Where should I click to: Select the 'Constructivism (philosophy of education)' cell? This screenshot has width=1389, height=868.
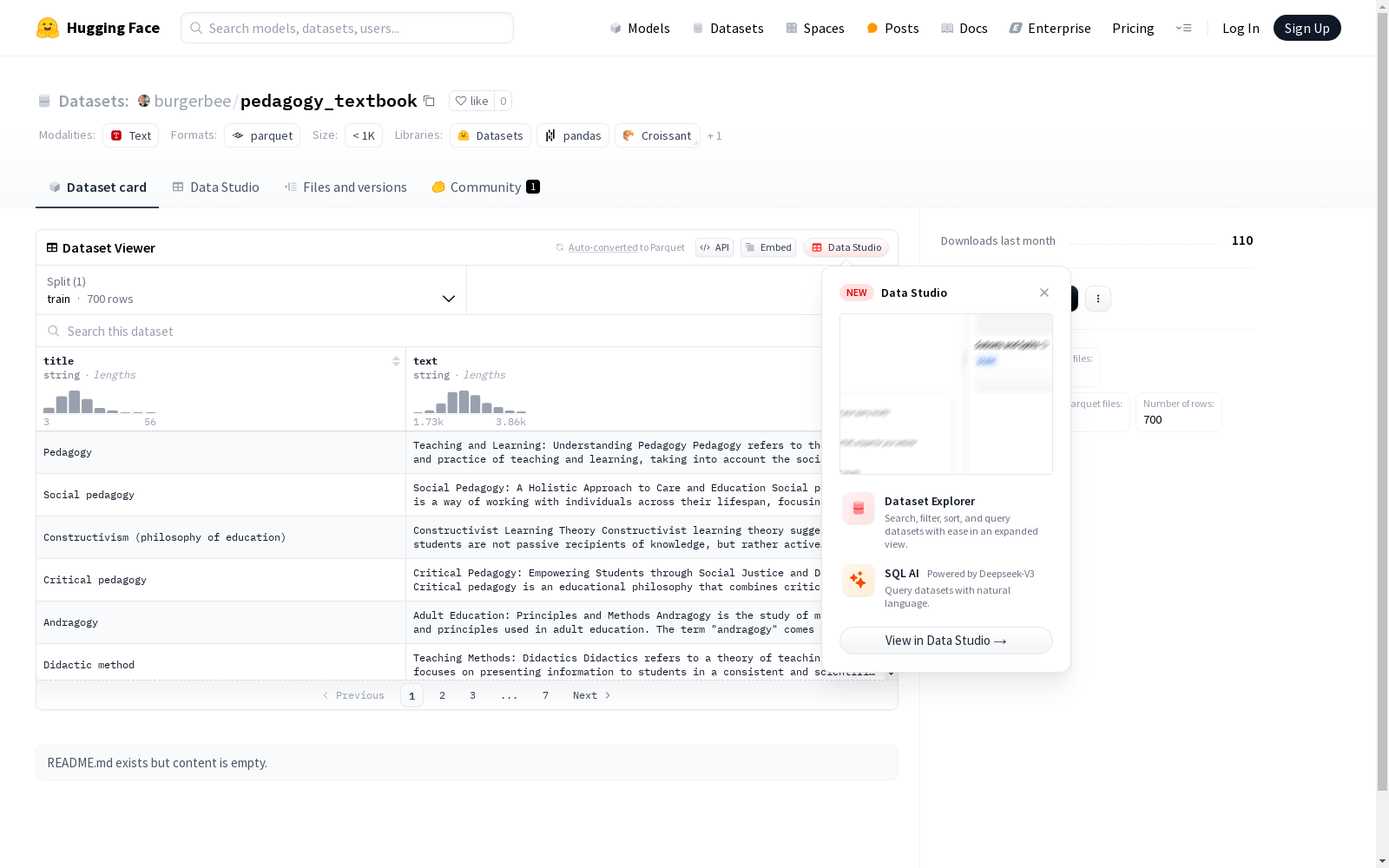click(x=221, y=537)
